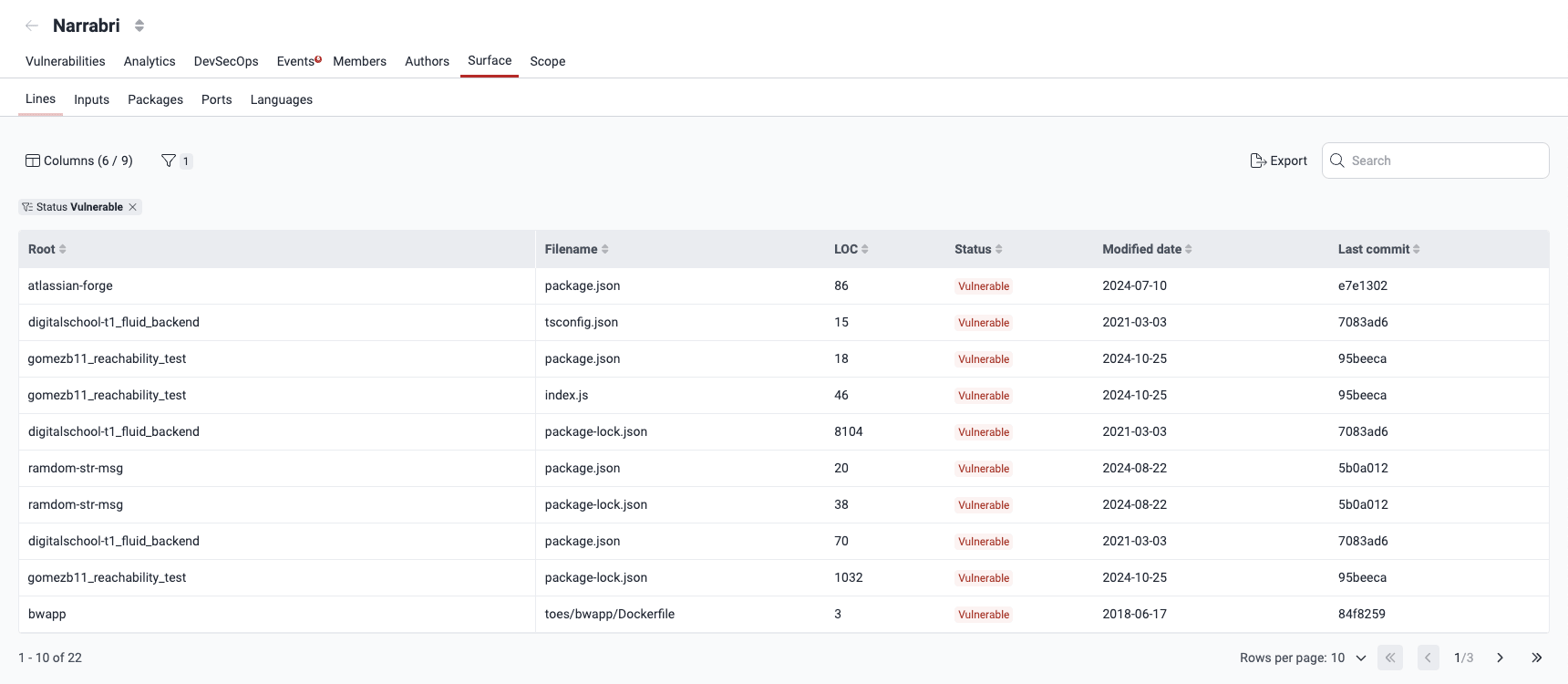Click the modified date 2018-06-17
Image resolution: width=1568 pixels, height=684 pixels.
pyautogui.click(x=1134, y=614)
